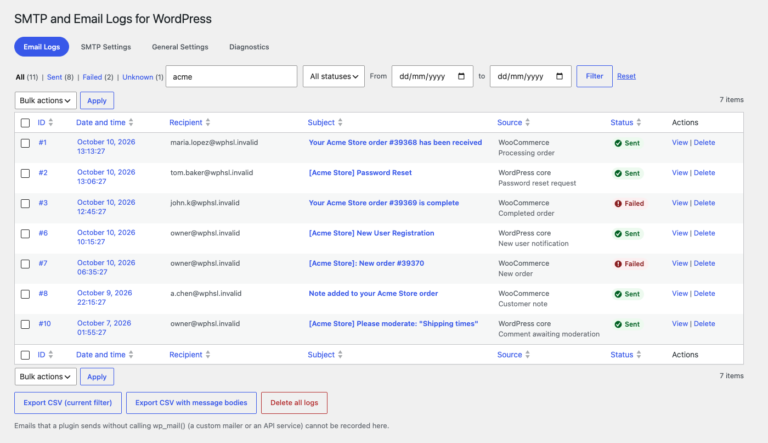Click the footer Recipient column header
This screenshot has width=768, height=443.
click(x=186, y=355)
